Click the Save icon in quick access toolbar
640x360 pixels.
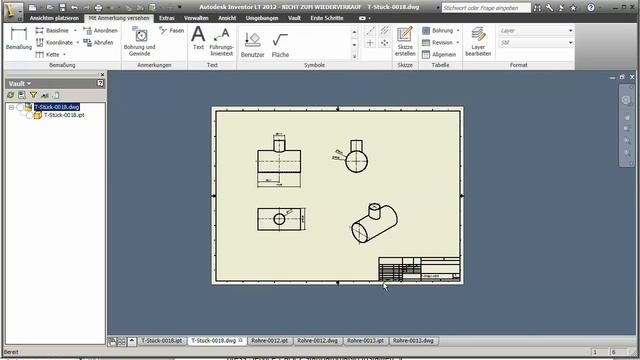[62, 7]
